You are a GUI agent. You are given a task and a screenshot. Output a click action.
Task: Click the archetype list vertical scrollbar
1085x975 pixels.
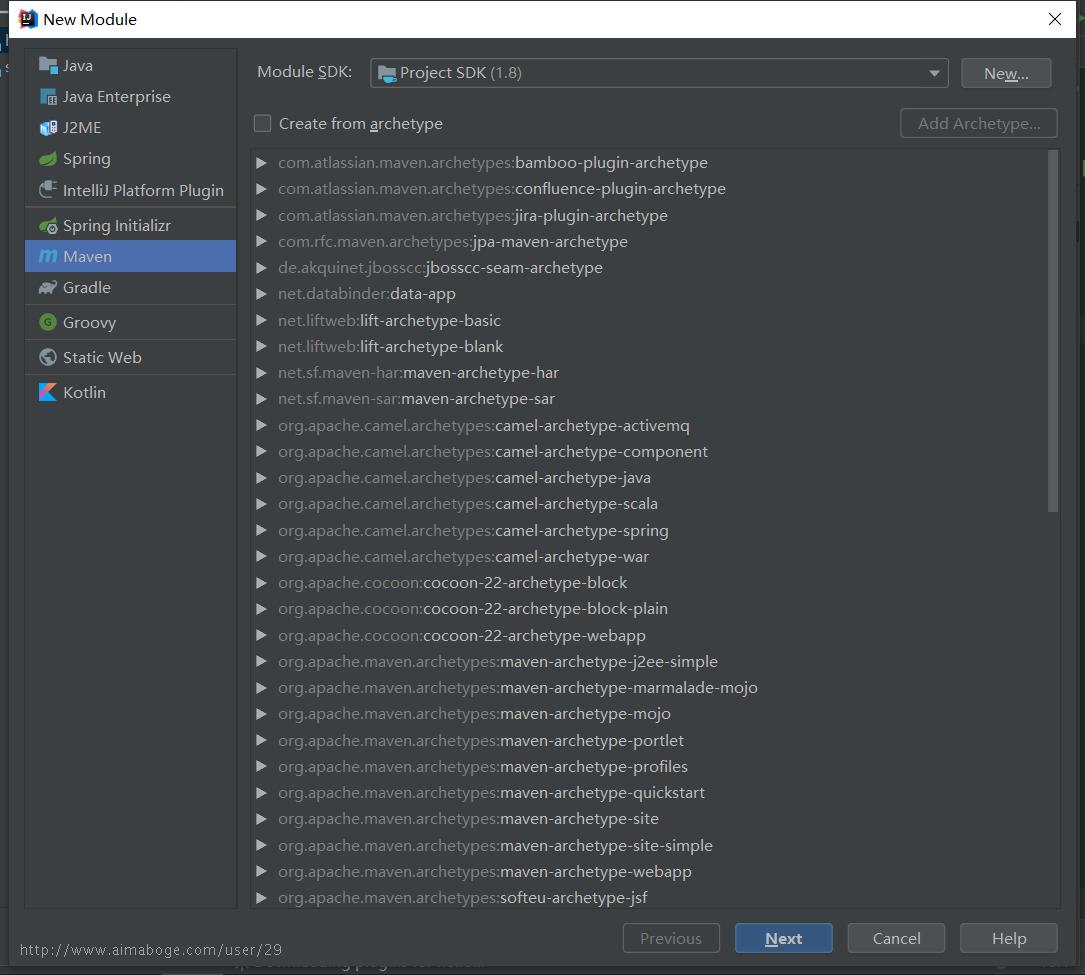1052,331
